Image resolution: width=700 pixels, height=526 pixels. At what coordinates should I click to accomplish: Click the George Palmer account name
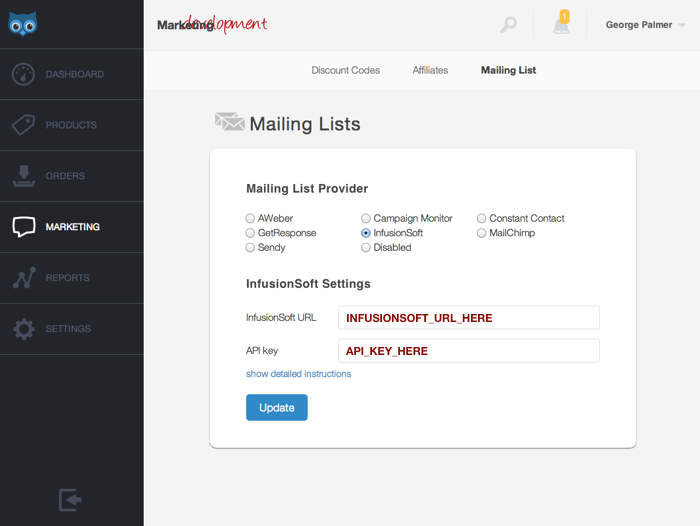point(638,25)
